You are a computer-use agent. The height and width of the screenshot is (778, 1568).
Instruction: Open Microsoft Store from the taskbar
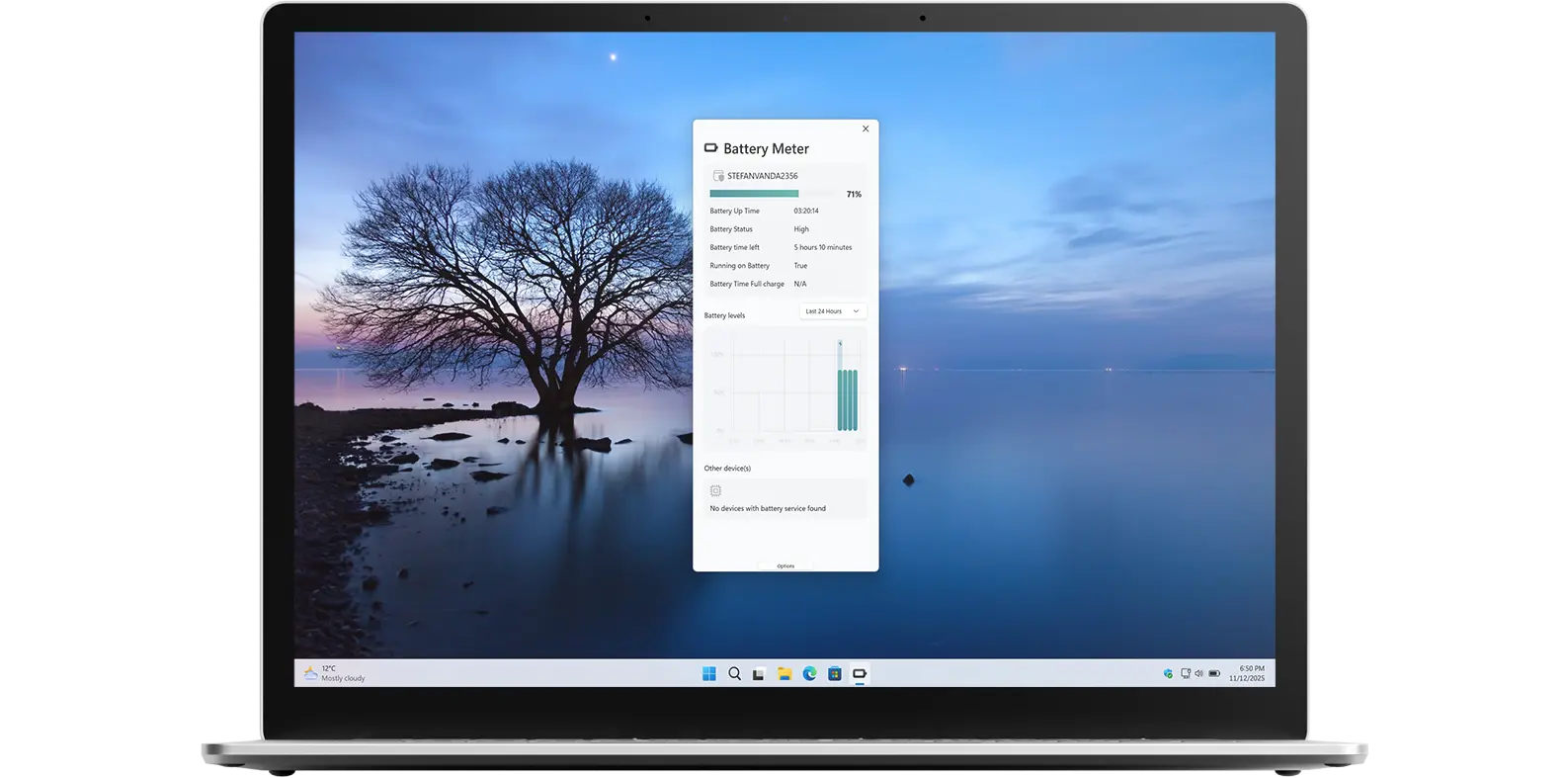835,674
